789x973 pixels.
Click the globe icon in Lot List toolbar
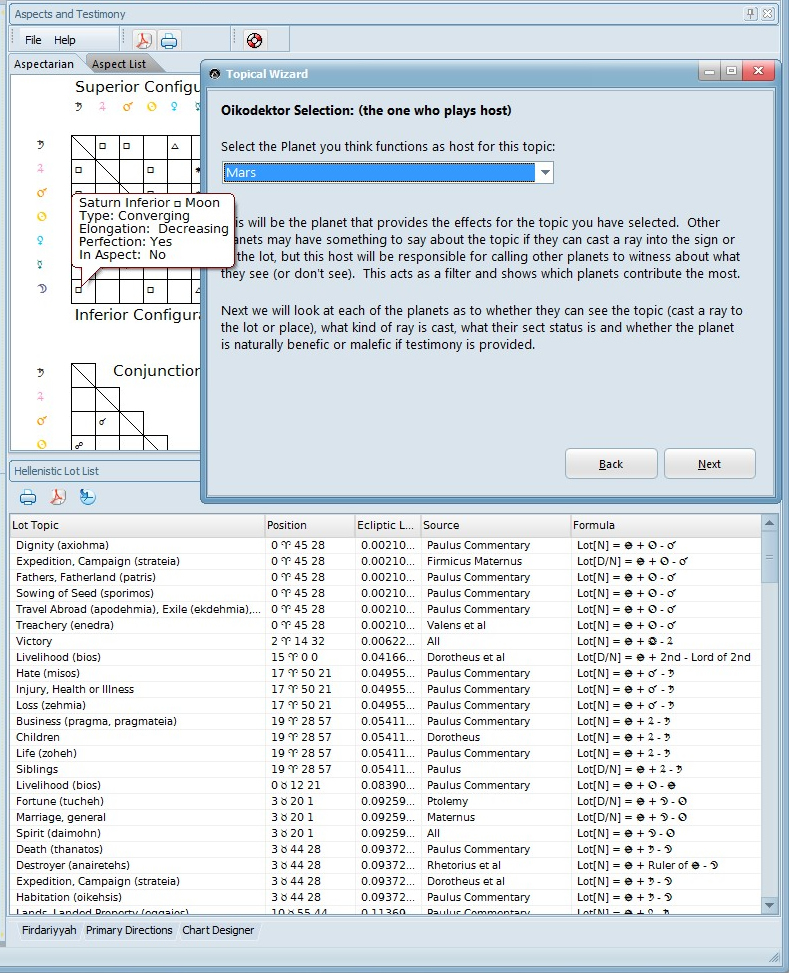click(x=87, y=497)
